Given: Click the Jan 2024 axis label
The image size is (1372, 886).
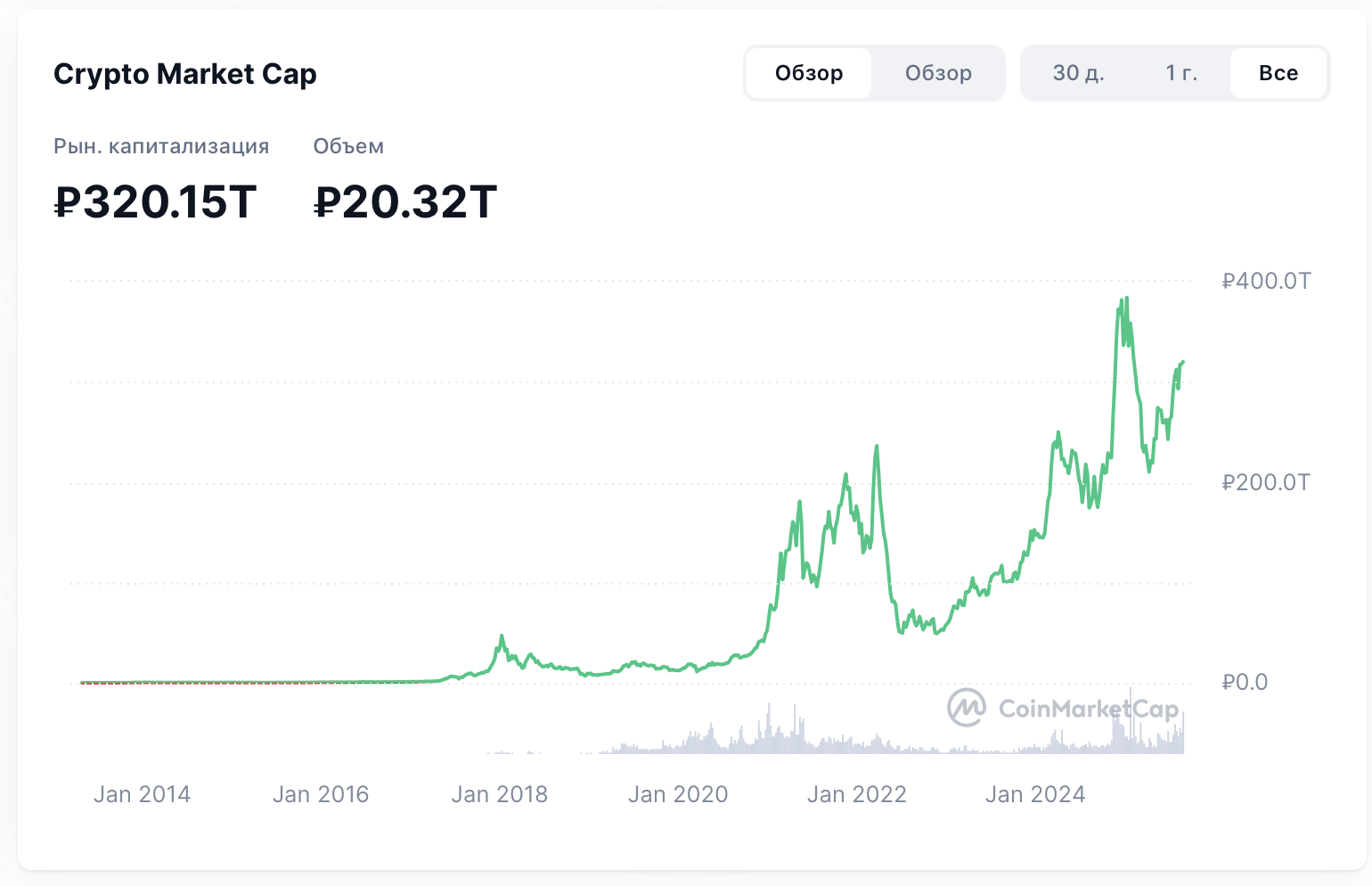Looking at the screenshot, I should (1035, 794).
